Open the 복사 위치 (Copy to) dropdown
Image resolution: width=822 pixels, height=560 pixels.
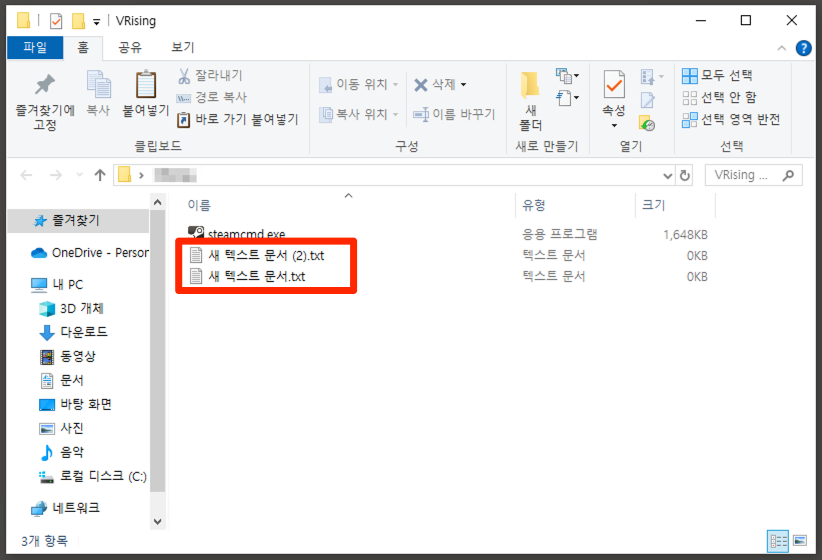point(359,114)
